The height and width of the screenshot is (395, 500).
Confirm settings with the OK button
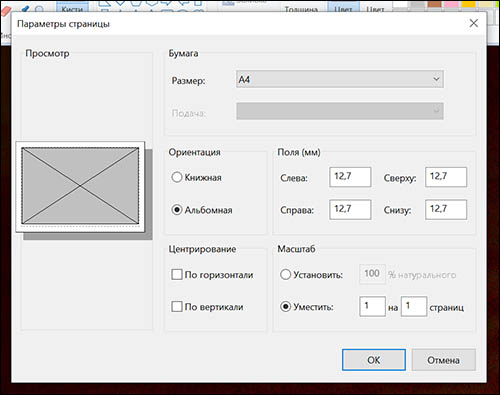pyautogui.click(x=374, y=360)
